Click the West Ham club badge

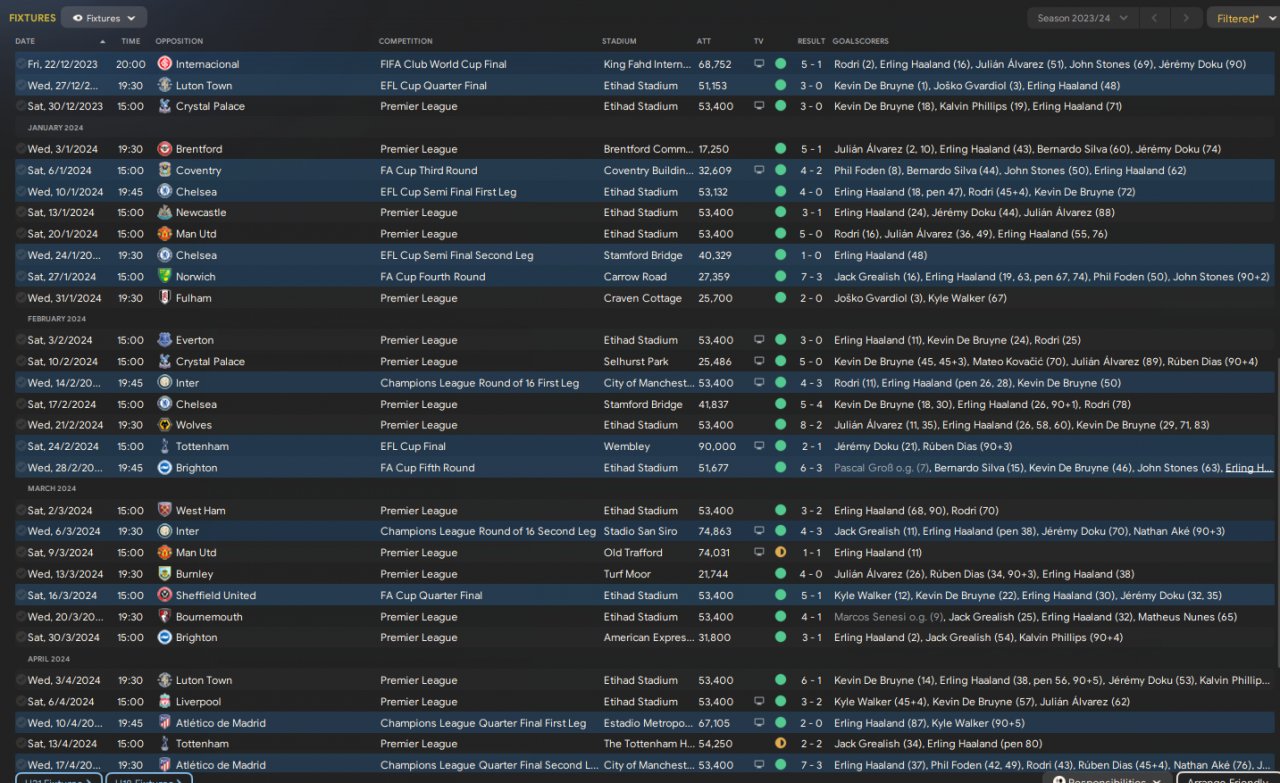165,511
